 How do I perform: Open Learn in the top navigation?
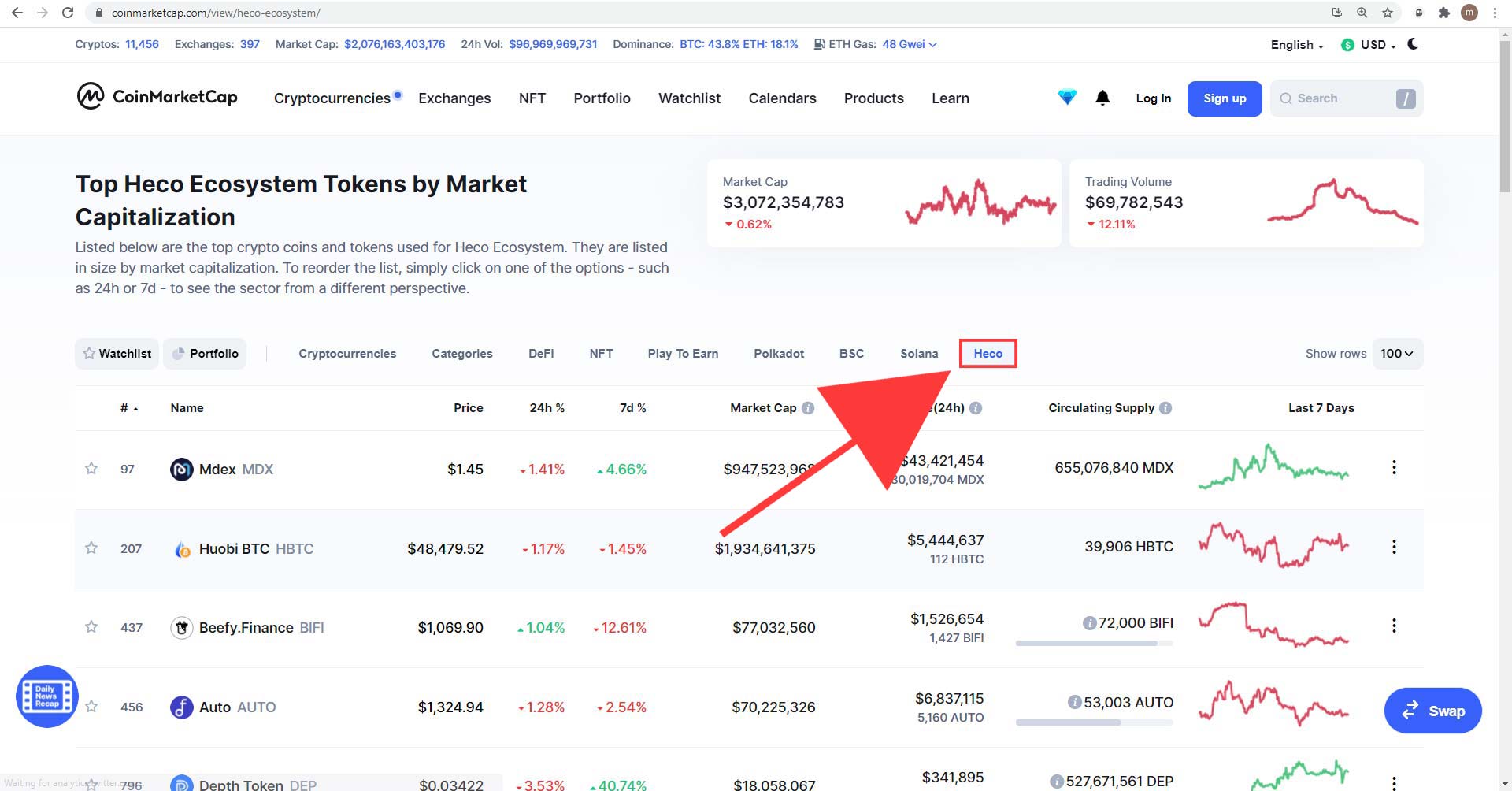[951, 98]
